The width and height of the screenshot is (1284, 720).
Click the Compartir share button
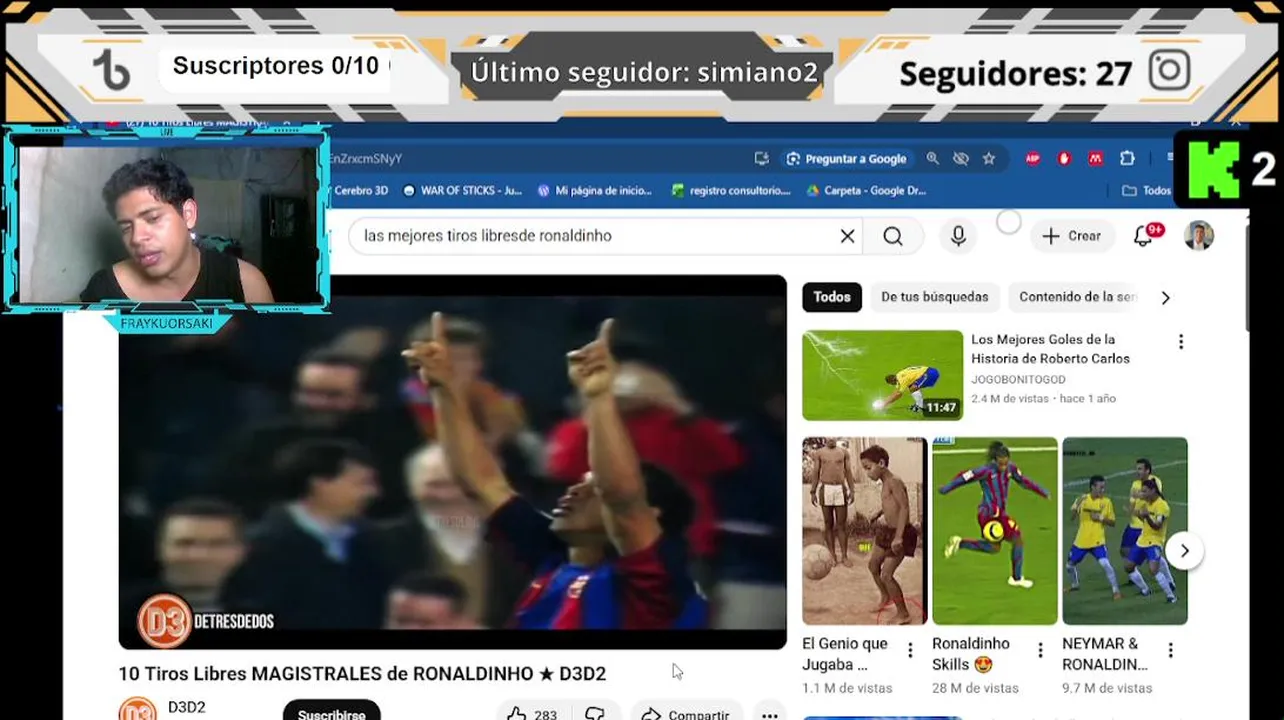(x=686, y=714)
